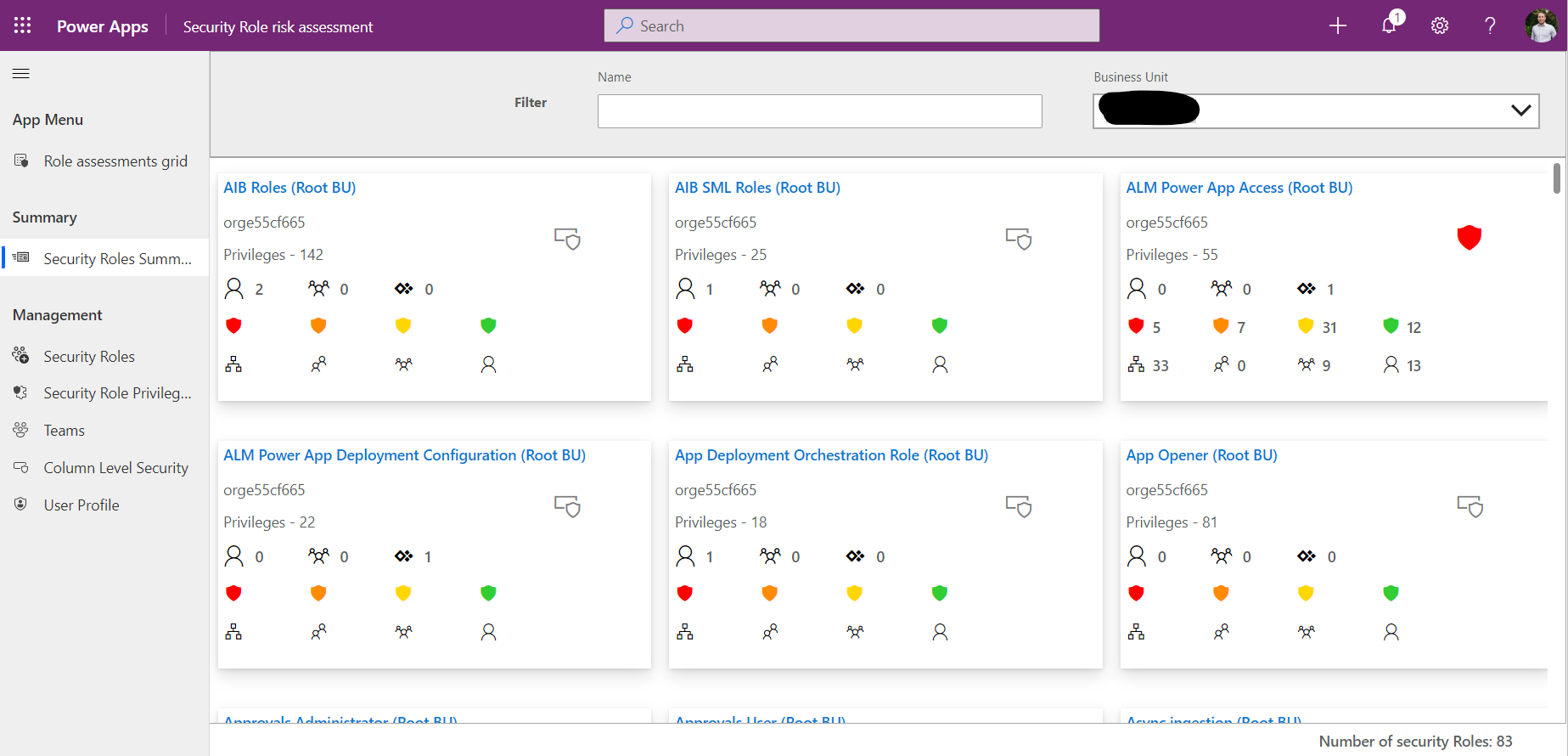Open App Deployment Orchestration Role link

tap(831, 455)
